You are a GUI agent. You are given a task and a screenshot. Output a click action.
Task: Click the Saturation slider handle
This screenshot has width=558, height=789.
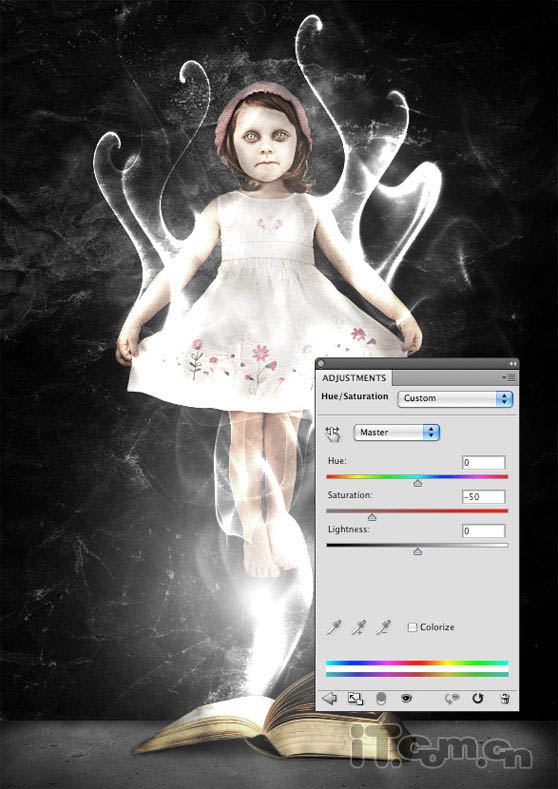click(x=372, y=517)
